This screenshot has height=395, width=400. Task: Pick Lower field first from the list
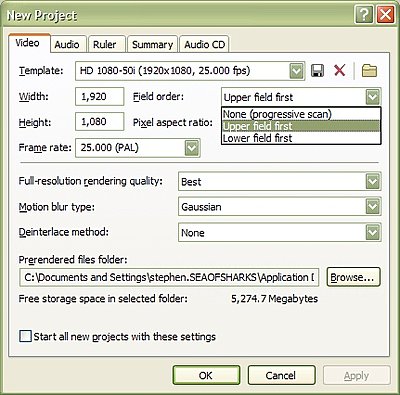pyautogui.click(x=301, y=138)
